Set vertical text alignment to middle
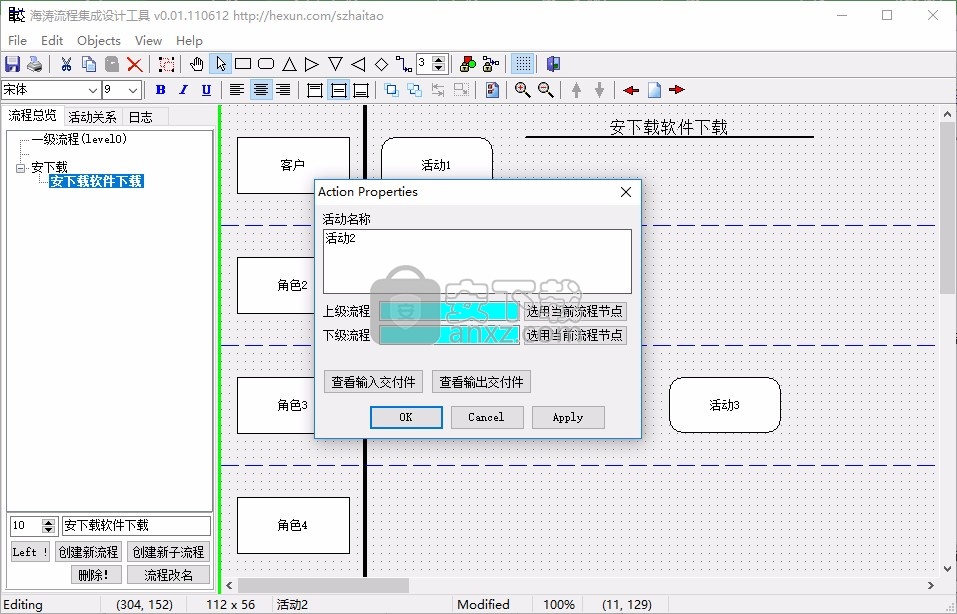This screenshot has height=614, width=957. click(338, 90)
